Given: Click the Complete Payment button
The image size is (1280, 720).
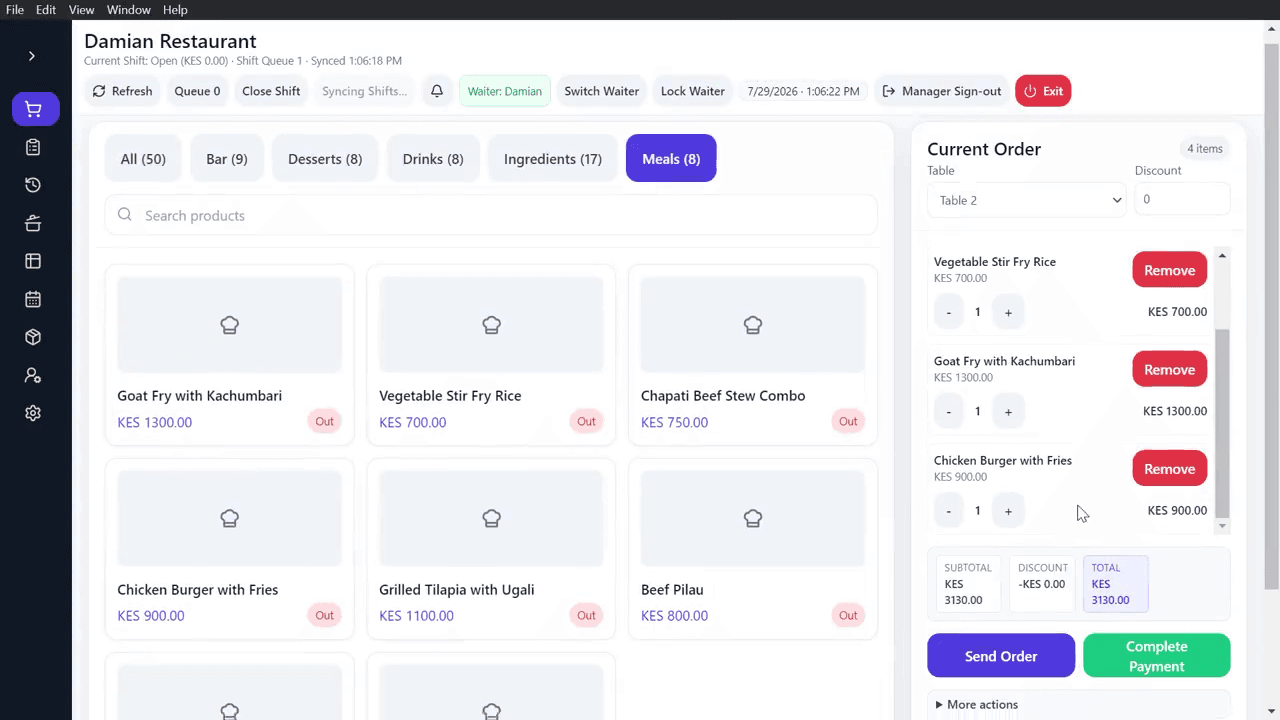Looking at the screenshot, I should 1157,656.
